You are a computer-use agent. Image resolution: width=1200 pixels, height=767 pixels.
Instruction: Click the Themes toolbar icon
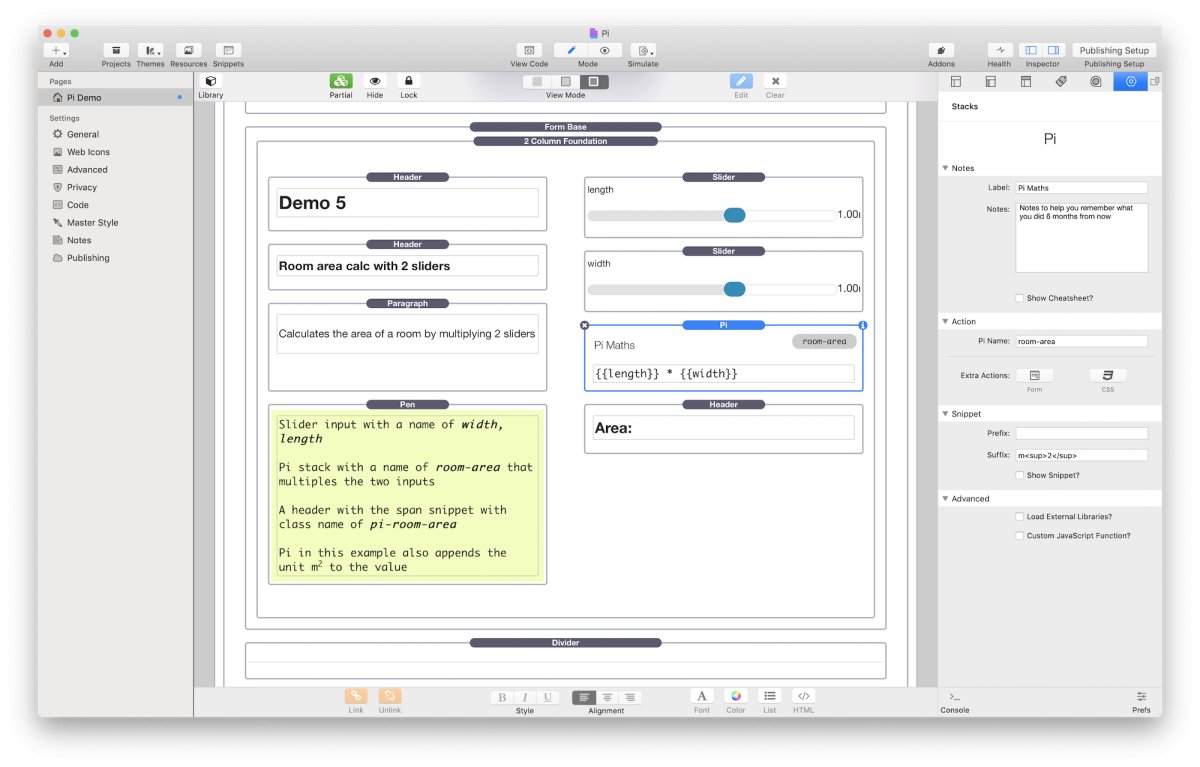pyautogui.click(x=150, y=50)
